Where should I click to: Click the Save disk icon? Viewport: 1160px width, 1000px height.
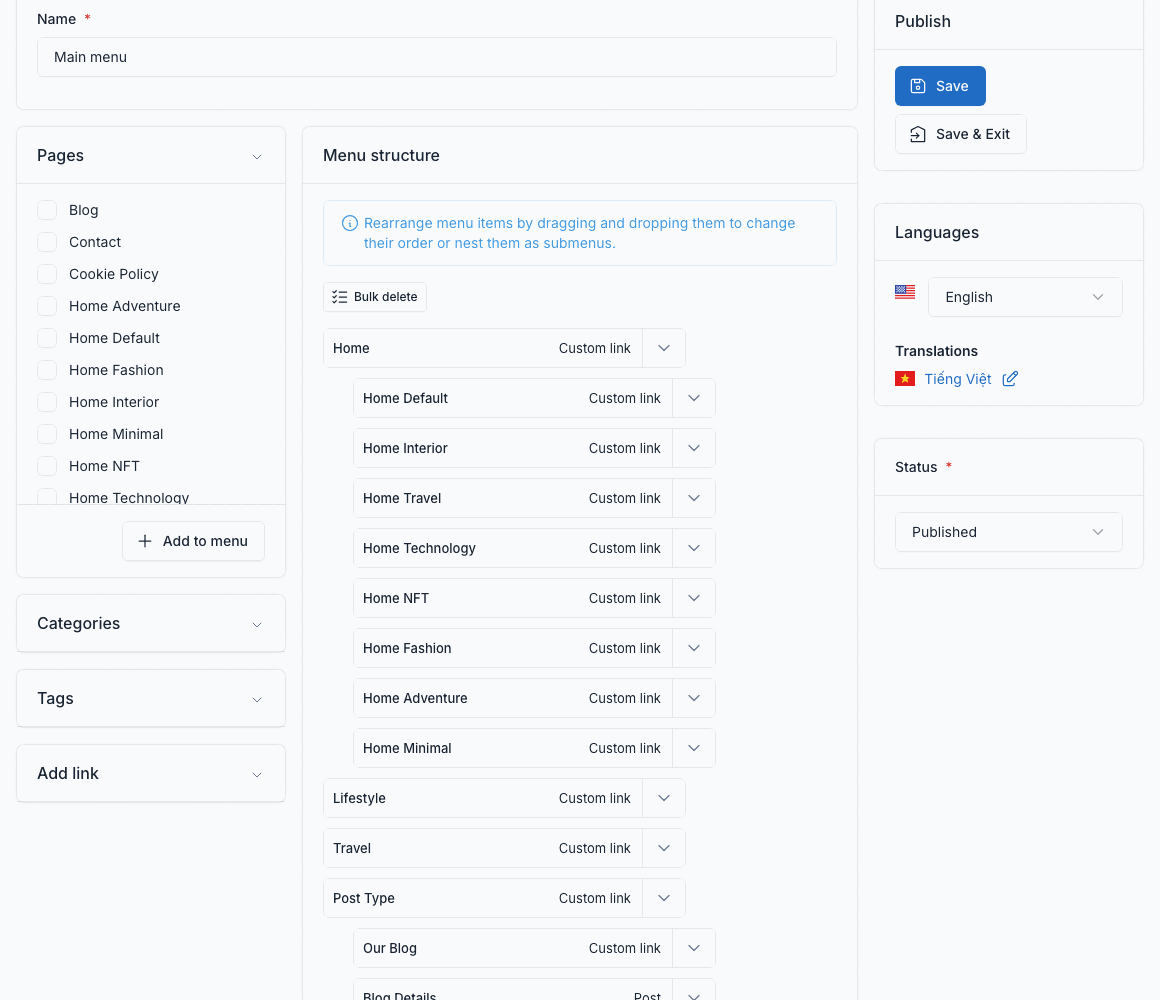917,86
